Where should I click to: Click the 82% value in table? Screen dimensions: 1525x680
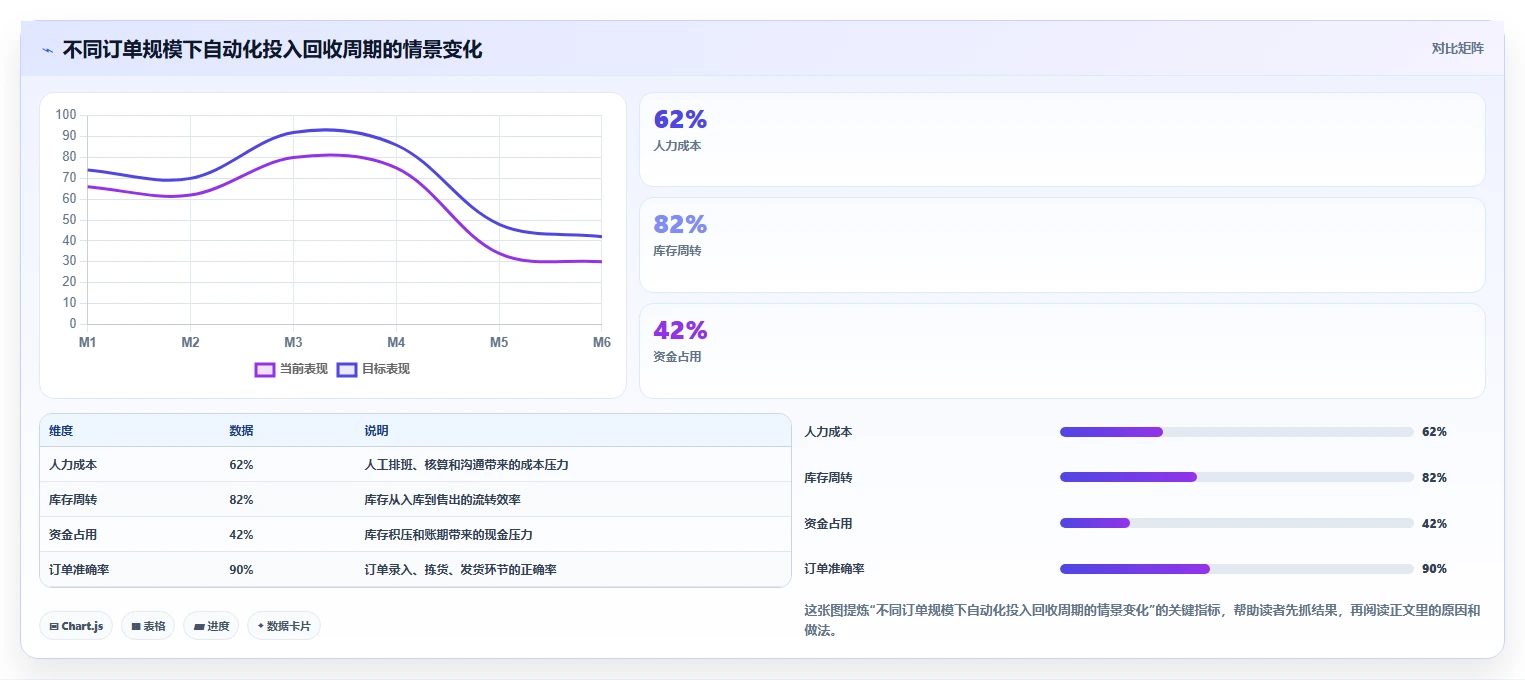[x=241, y=500]
